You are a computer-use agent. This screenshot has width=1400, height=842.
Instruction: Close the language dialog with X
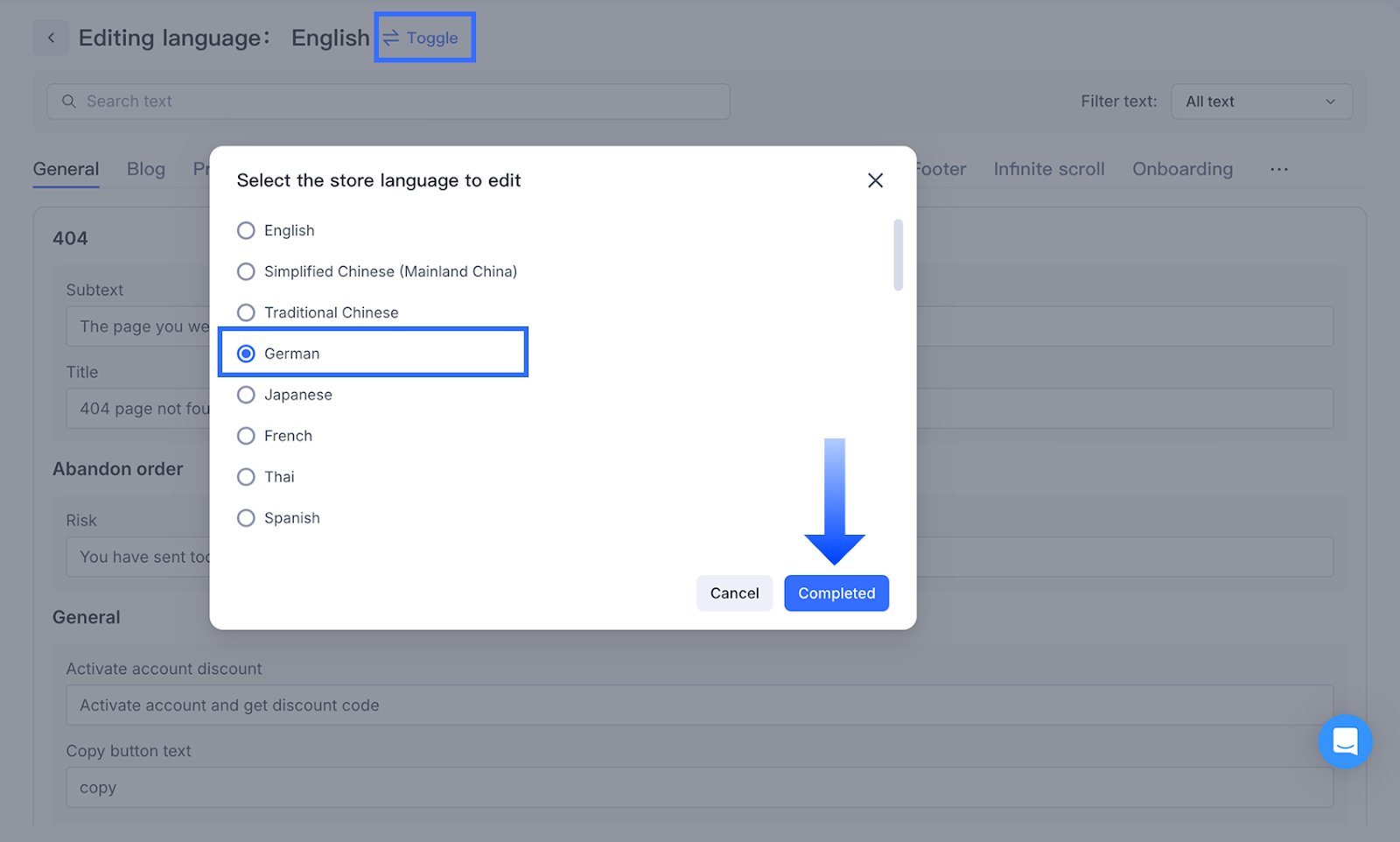[x=875, y=180]
